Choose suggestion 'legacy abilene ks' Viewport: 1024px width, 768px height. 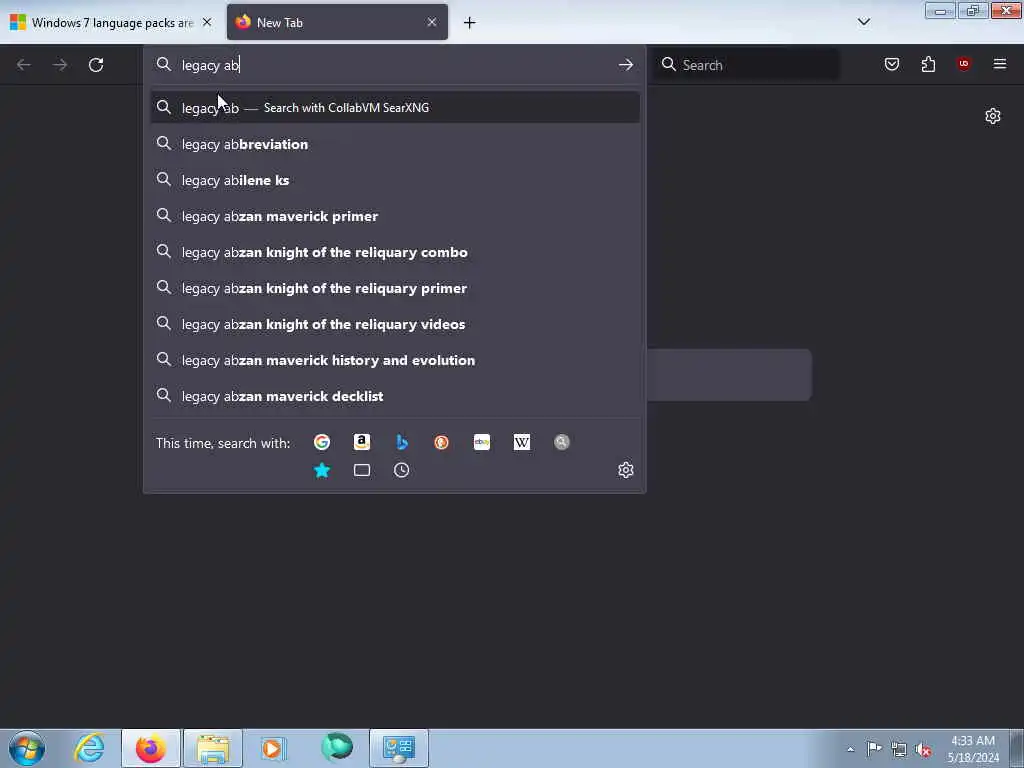(395, 180)
